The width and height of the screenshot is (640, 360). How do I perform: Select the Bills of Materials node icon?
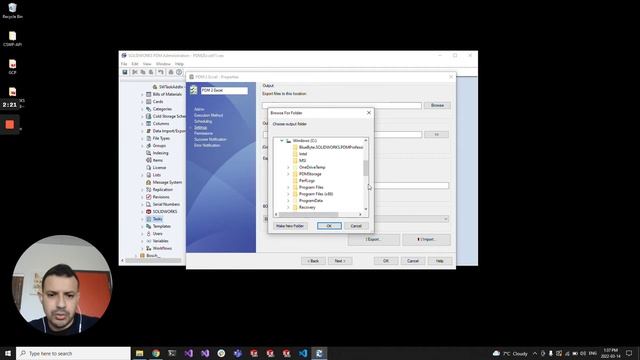(x=149, y=94)
